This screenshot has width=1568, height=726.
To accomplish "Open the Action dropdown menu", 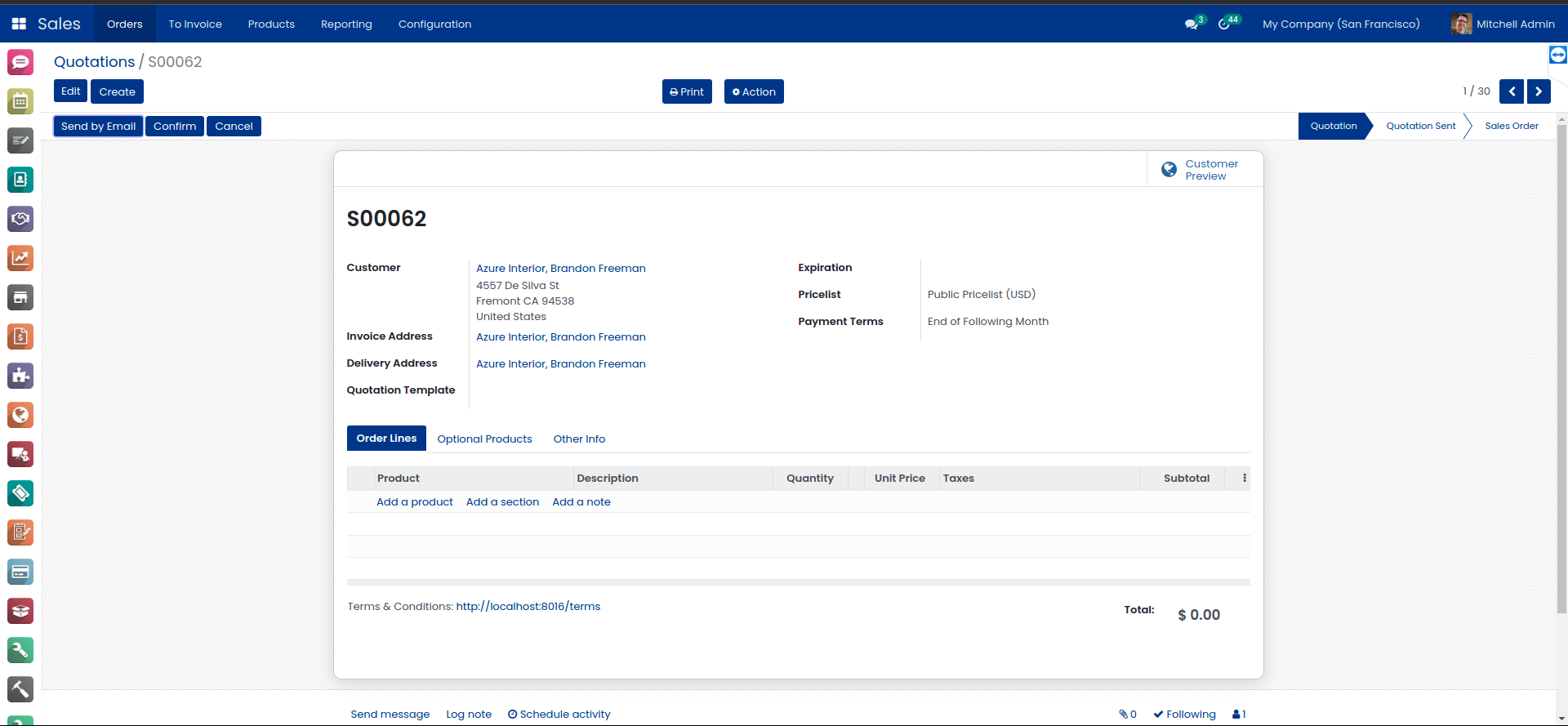I will click(754, 91).
